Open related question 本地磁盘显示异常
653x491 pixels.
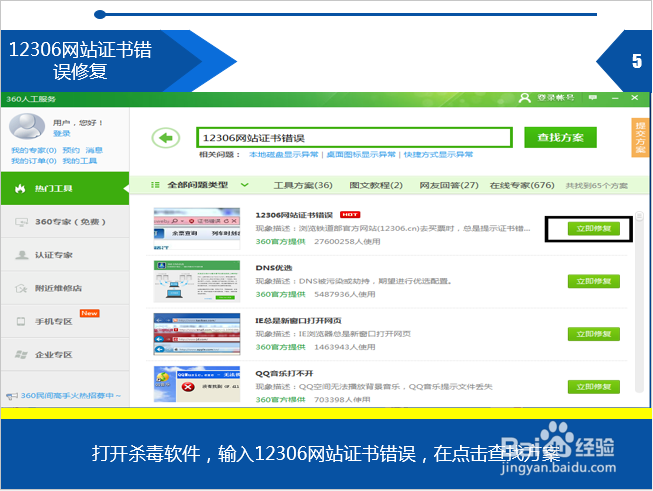coord(284,155)
